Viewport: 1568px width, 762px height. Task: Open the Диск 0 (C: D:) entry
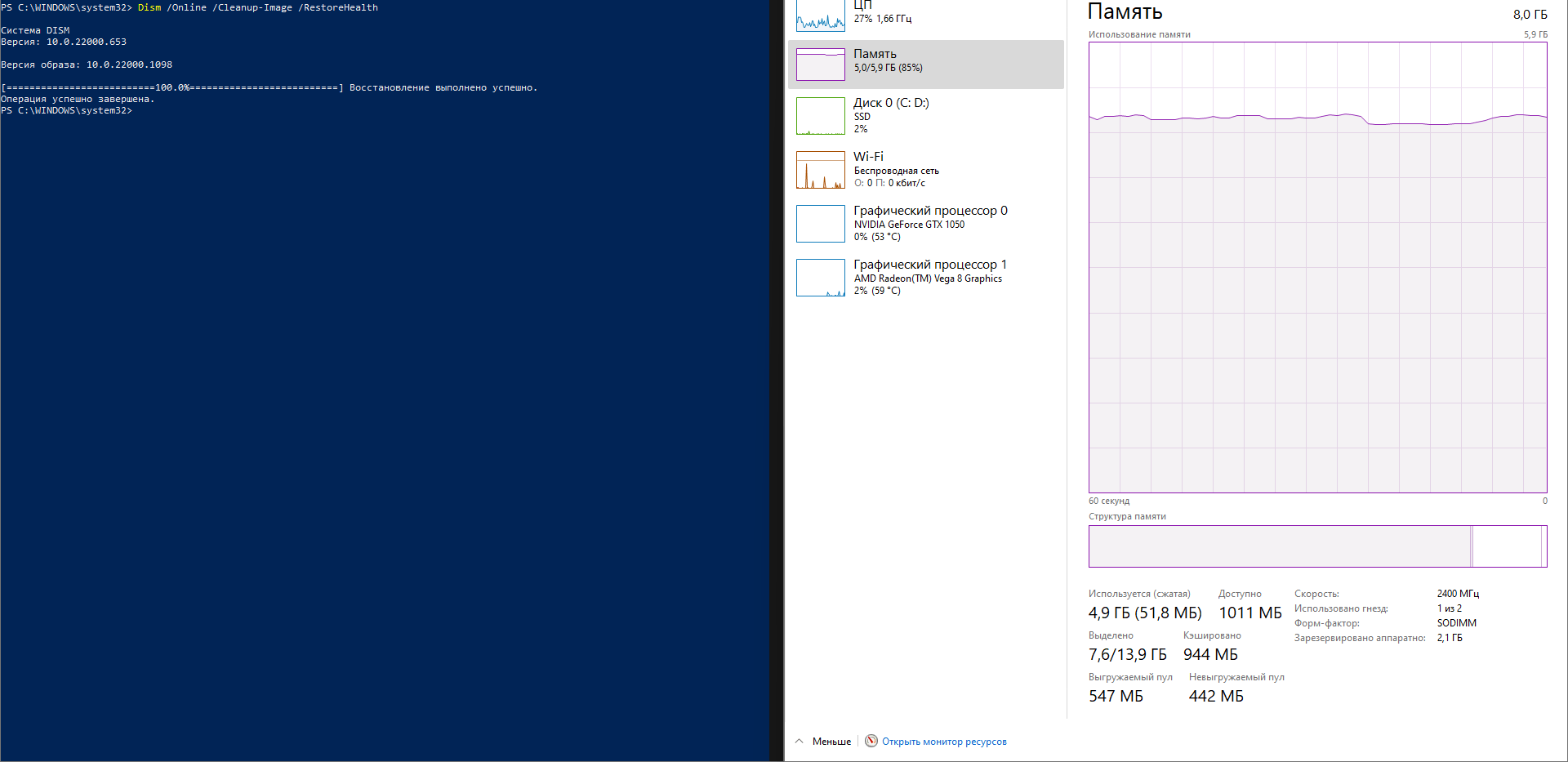tap(926, 116)
